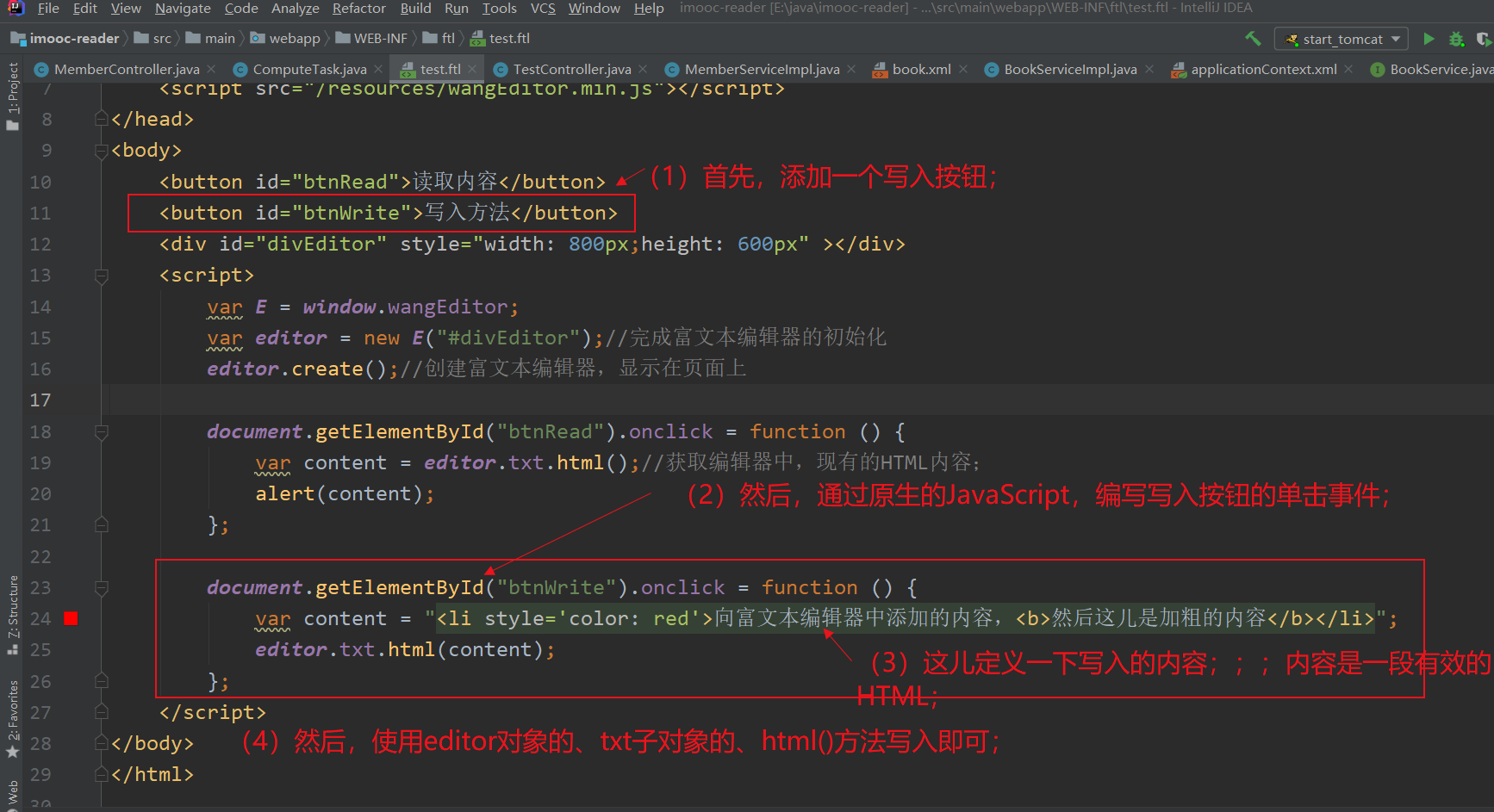The height and width of the screenshot is (812, 1494).
Task: Close the book.xml editor tab
Action: [963, 69]
